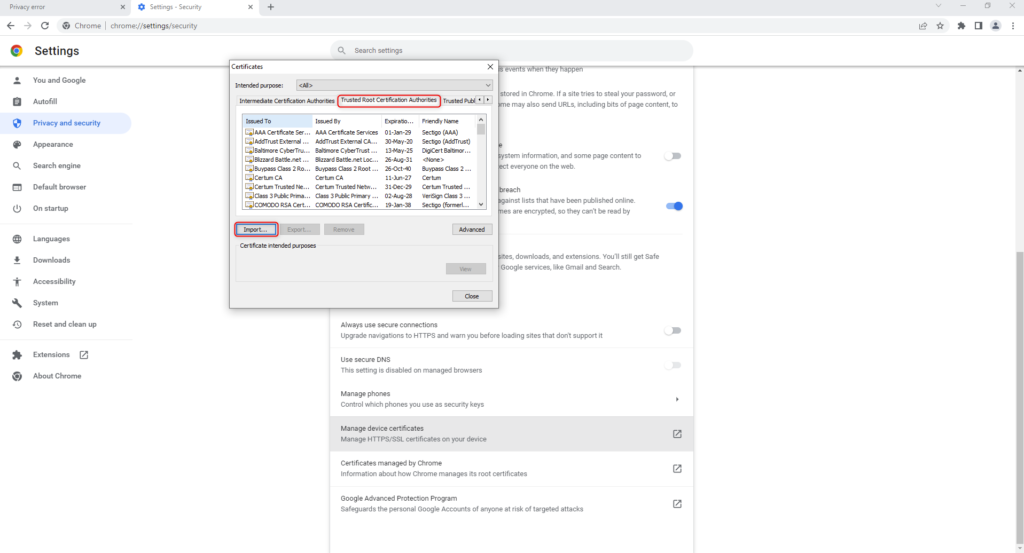1024x553 pixels.
Task: Click the Accessibility figure icon
Action: 17,281
